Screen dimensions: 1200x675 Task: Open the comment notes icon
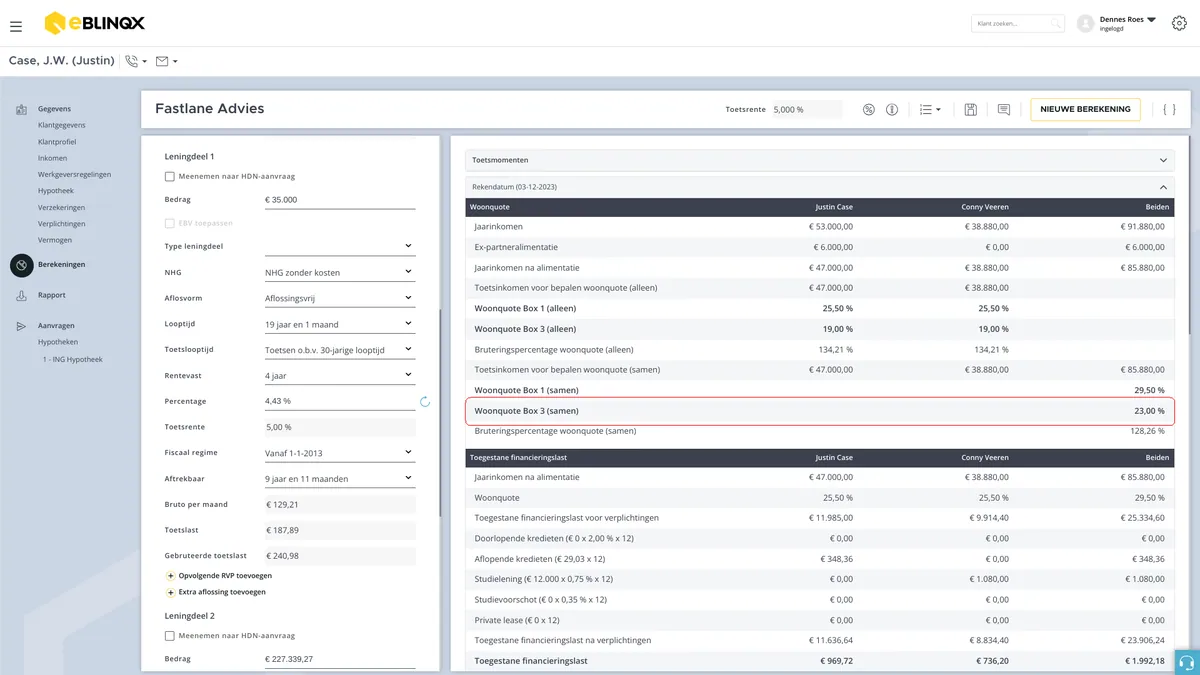[1004, 109]
